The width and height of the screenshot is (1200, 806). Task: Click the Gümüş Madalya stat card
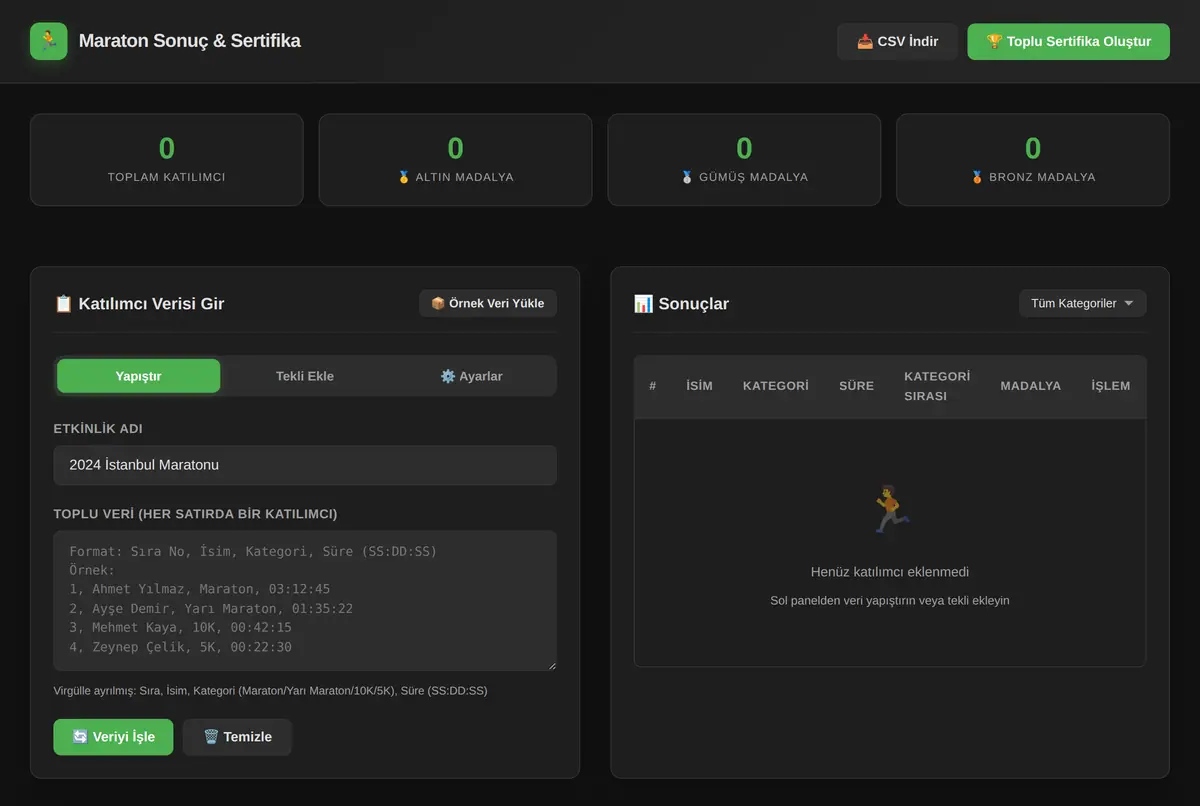[744, 160]
